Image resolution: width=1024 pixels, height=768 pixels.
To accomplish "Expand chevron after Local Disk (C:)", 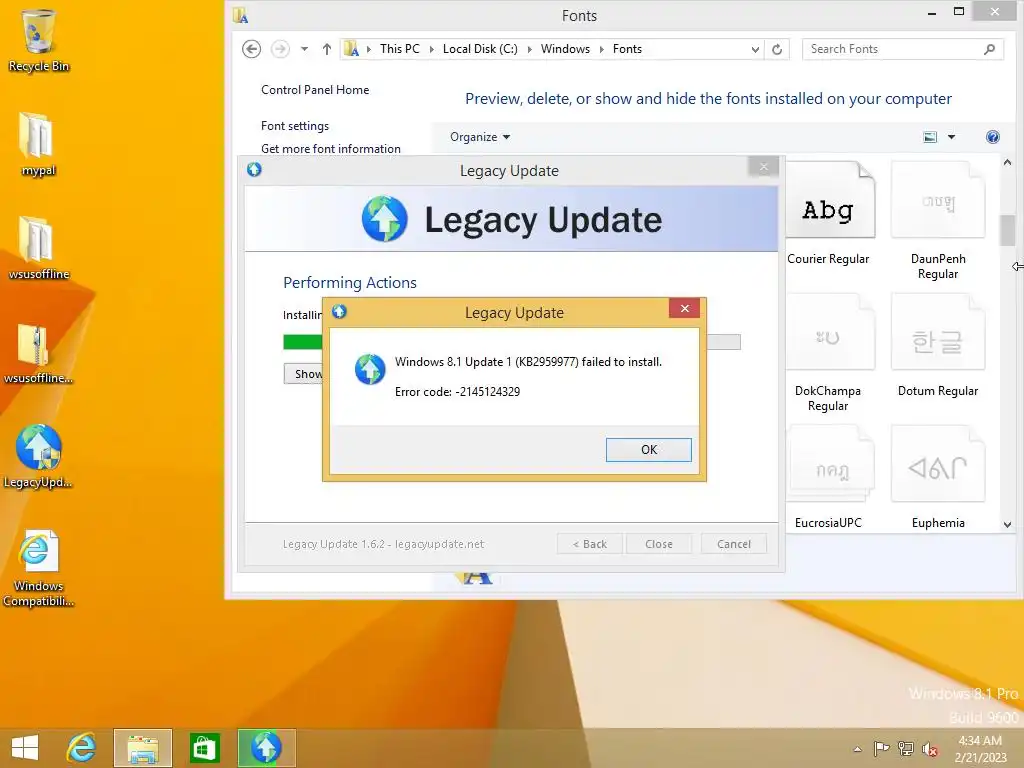I will click(529, 49).
